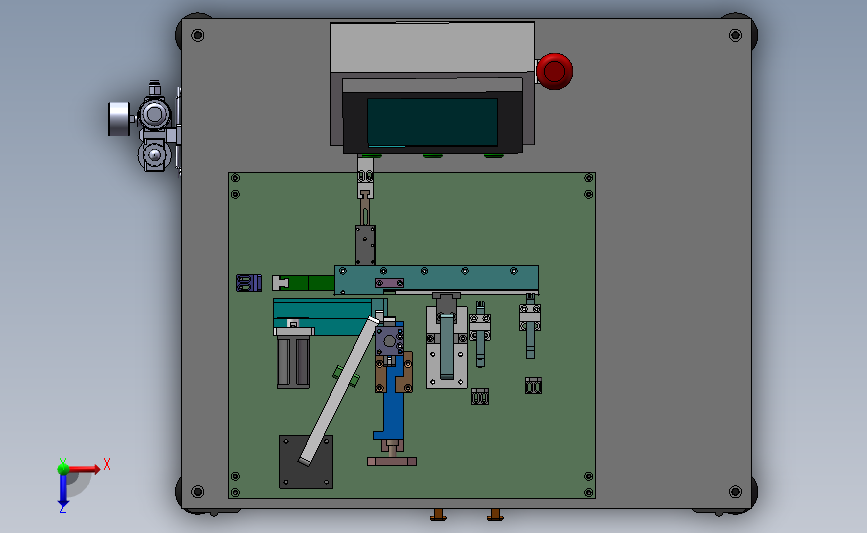867x533 pixels.
Task: Select the light gray control box top cover
Action: tap(432, 48)
